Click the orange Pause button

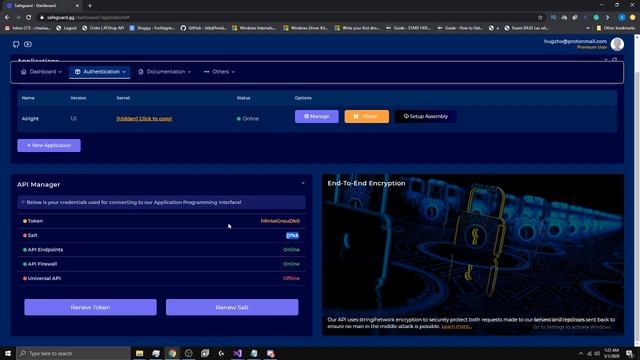tap(367, 116)
